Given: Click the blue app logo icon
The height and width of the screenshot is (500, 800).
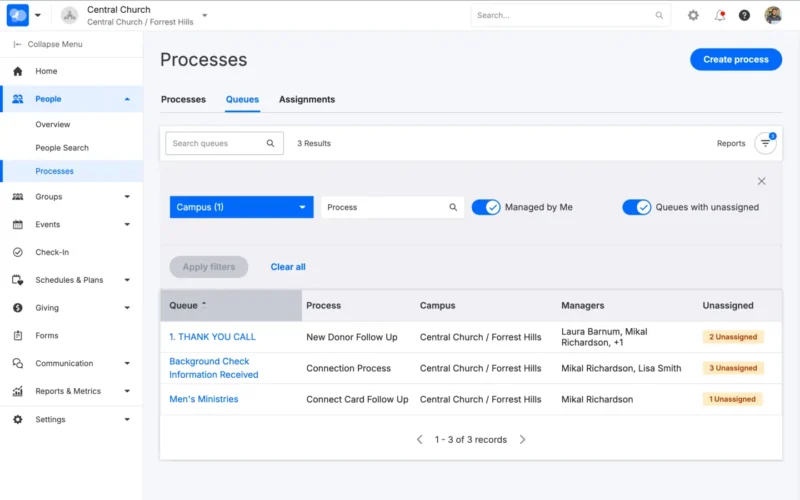Looking at the screenshot, I should pyautogui.click(x=17, y=15).
